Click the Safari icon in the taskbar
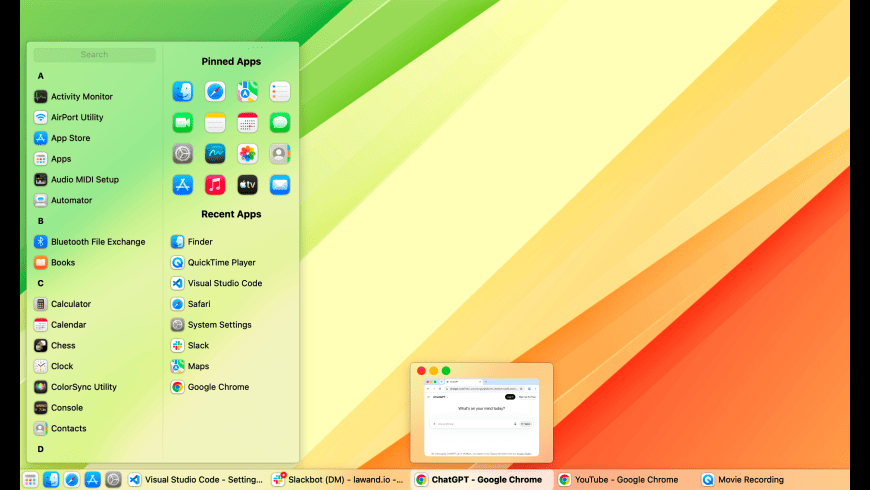Viewport: 870px width, 490px height. pos(72,479)
